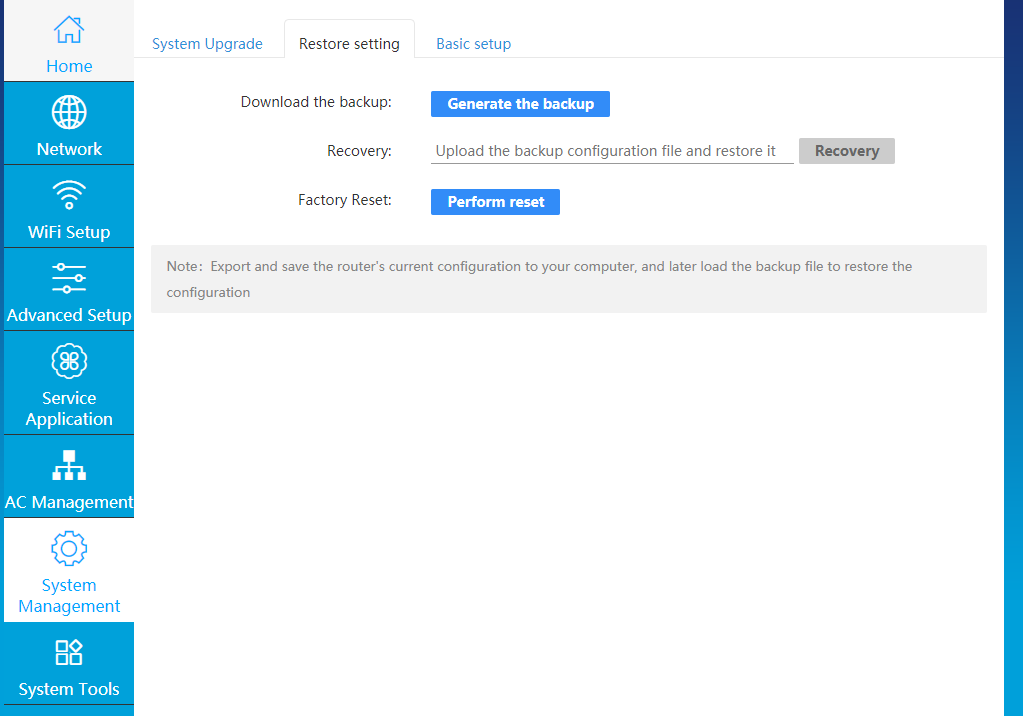Open the Home house icon
The height and width of the screenshot is (716, 1023).
pyautogui.click(x=69, y=30)
